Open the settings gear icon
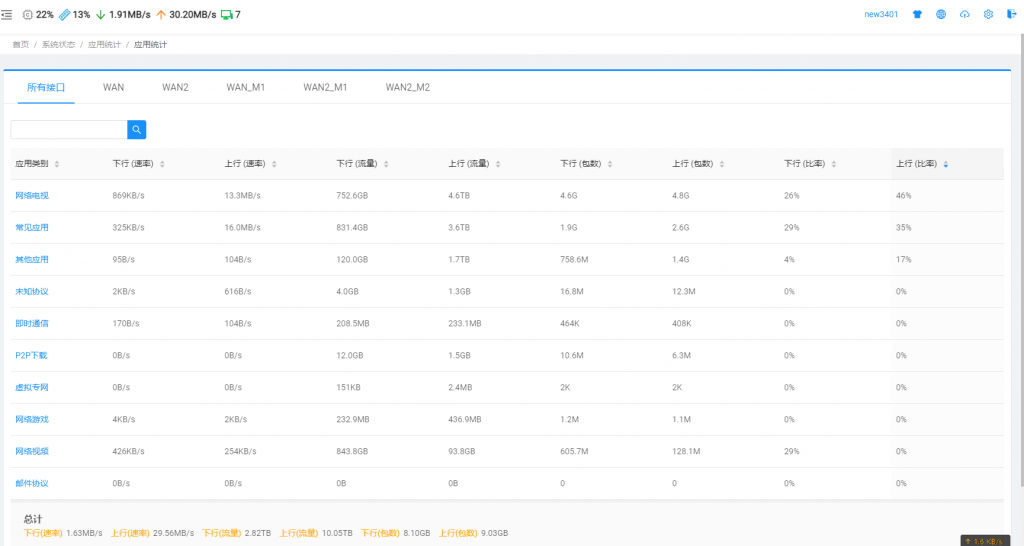1024x546 pixels. coord(988,14)
